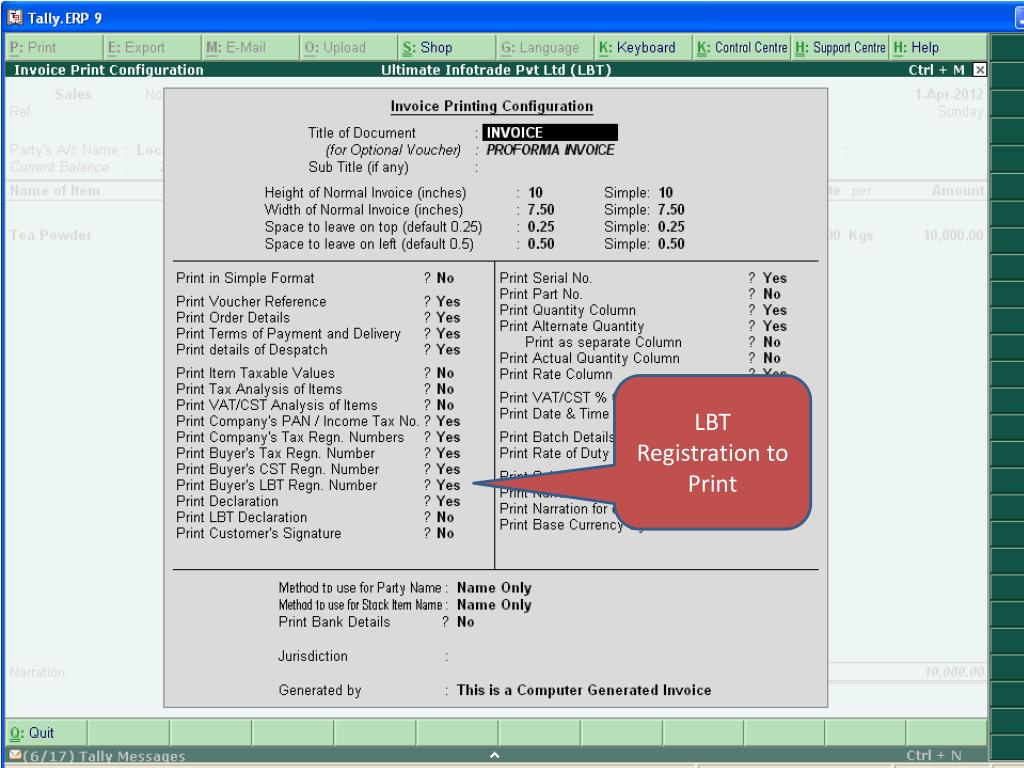1024x768 pixels.
Task: Toggle Print details of Despatch value
Action: (448, 350)
